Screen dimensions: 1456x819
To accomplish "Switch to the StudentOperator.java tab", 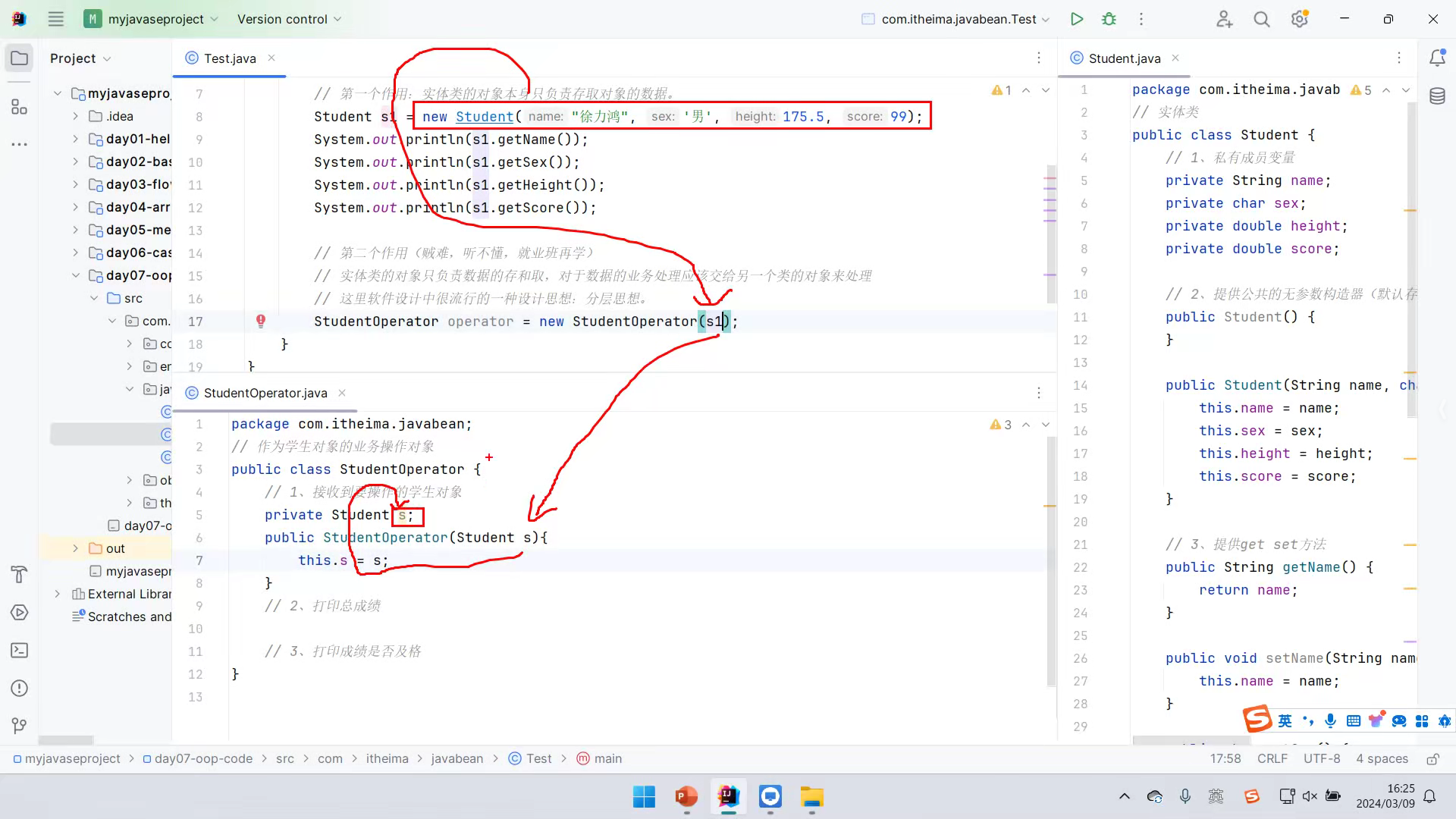I will pos(265,393).
